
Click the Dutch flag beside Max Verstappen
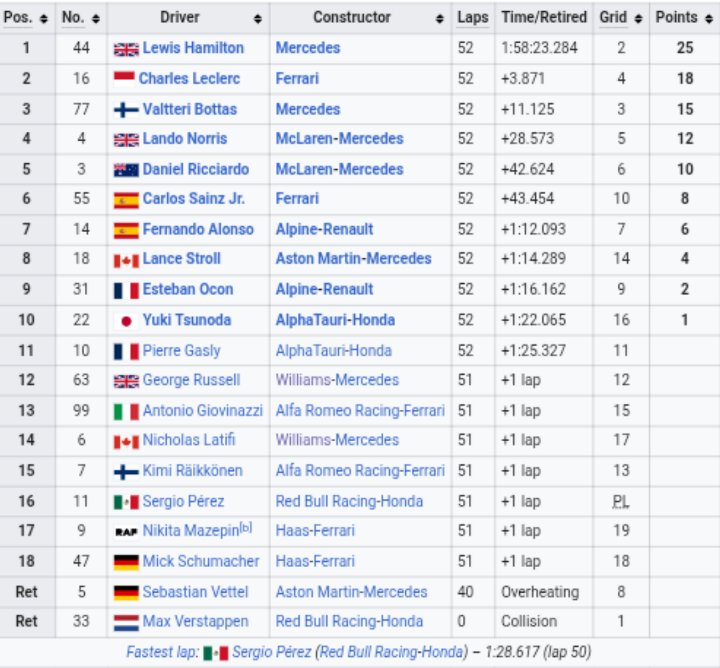click(x=126, y=623)
